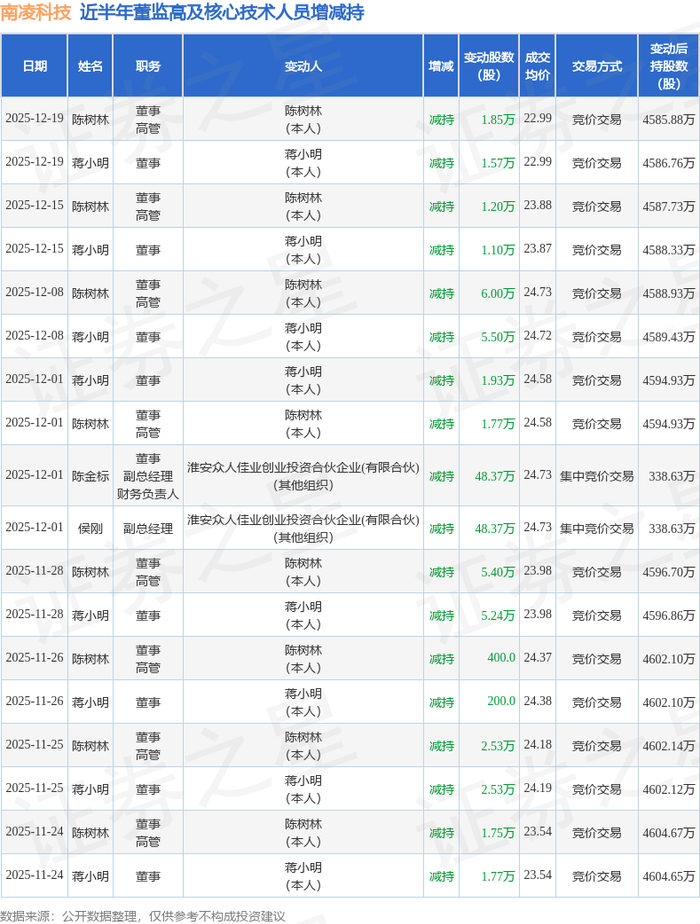Click the 200.0 share change value
This screenshot has width=700, height=924.
[501, 701]
